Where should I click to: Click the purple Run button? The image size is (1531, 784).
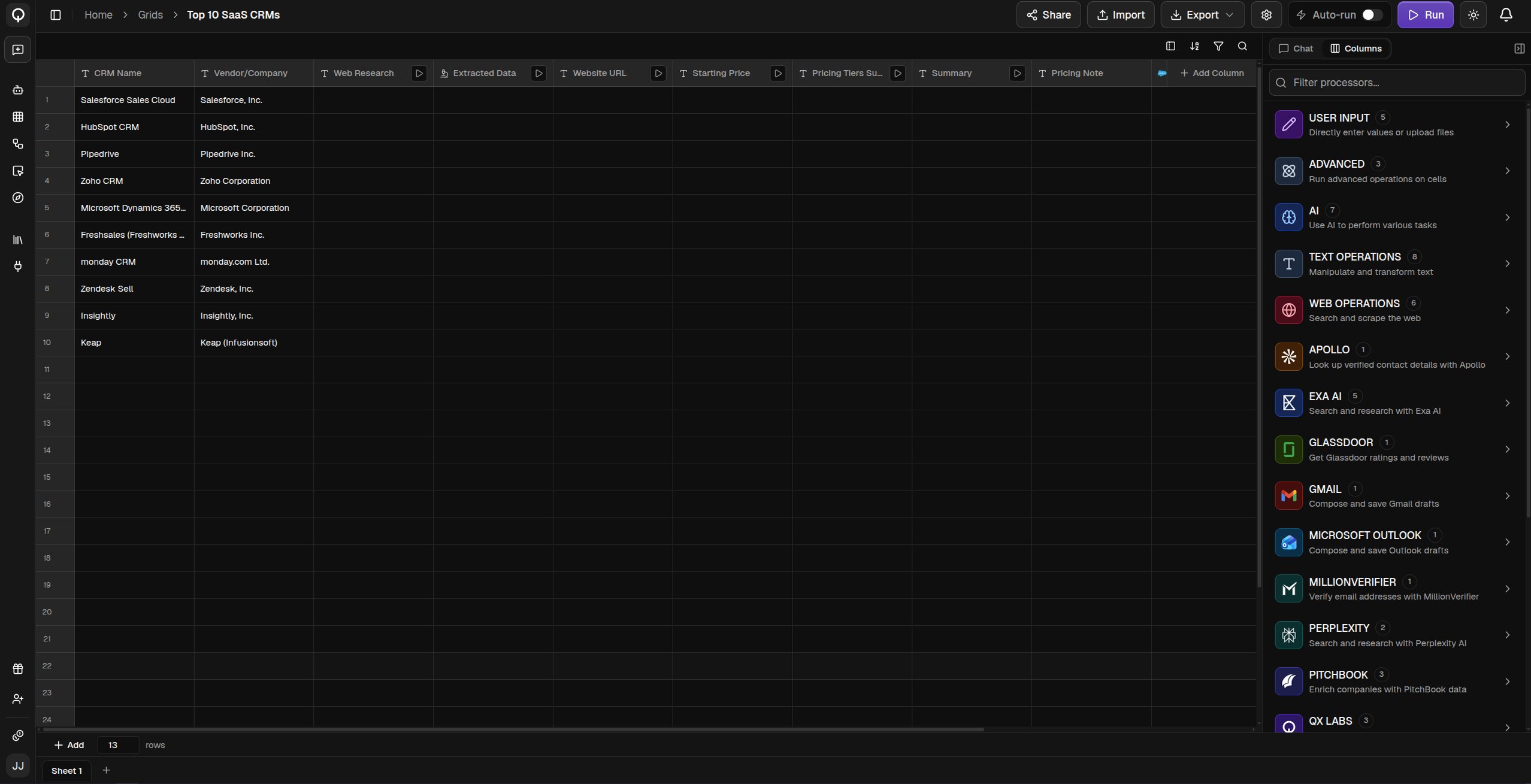[1426, 15]
